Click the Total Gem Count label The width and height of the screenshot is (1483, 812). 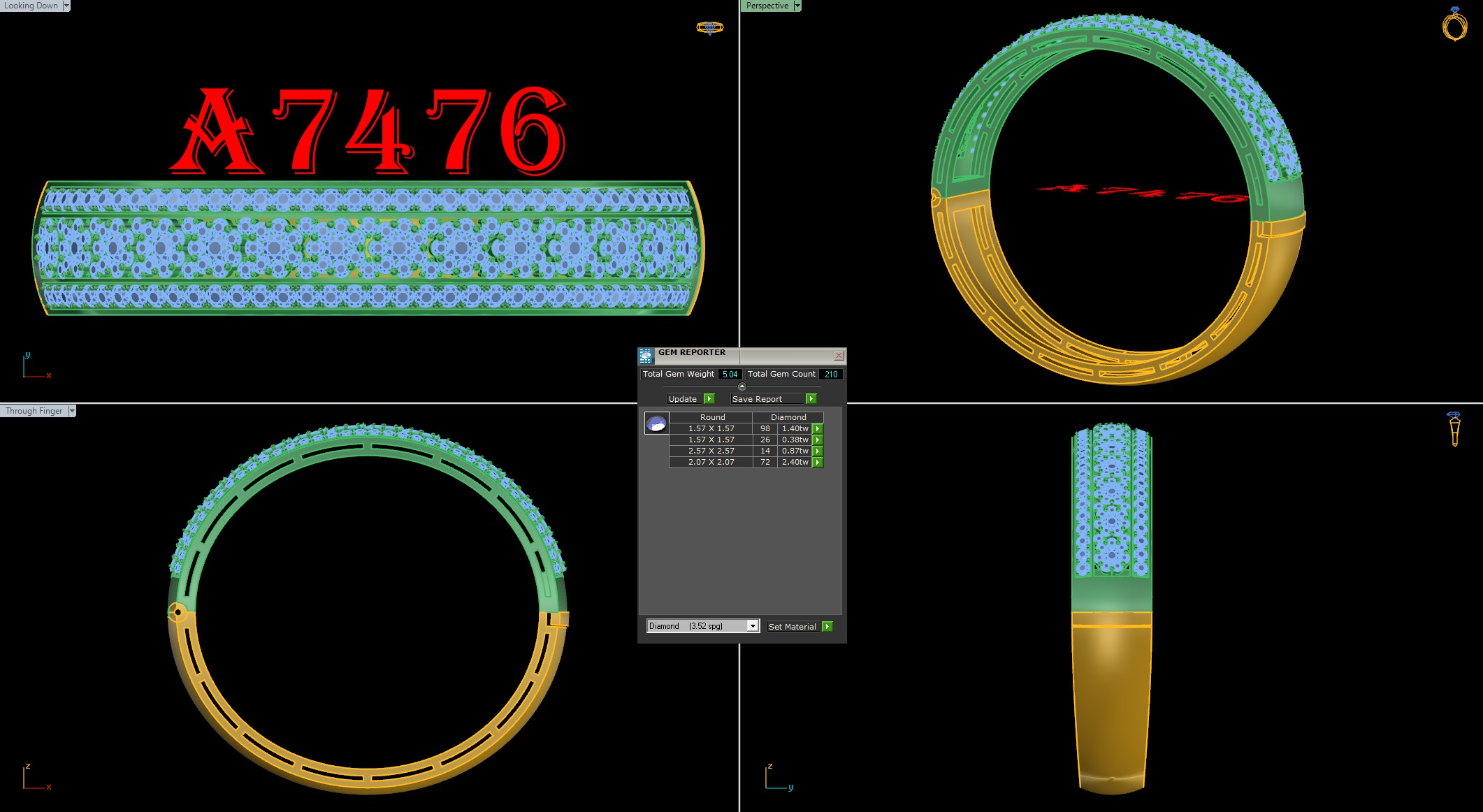pos(781,375)
